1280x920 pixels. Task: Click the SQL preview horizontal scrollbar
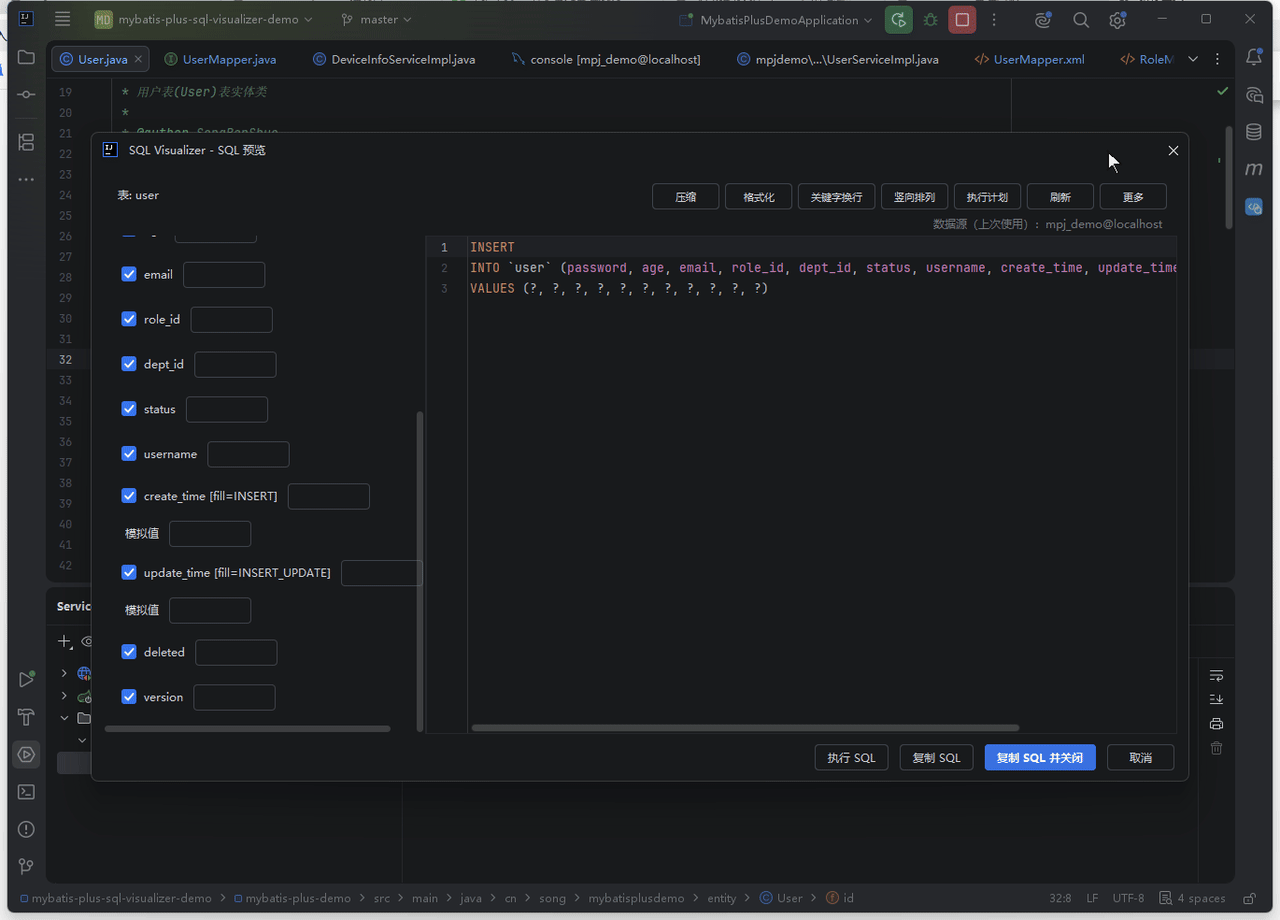(x=745, y=728)
